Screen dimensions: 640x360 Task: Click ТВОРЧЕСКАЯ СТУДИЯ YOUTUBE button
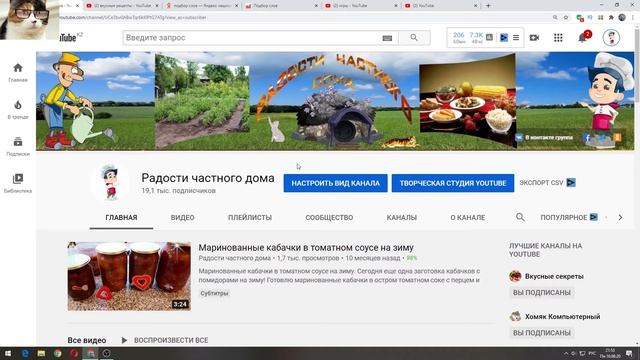pyautogui.click(x=453, y=183)
